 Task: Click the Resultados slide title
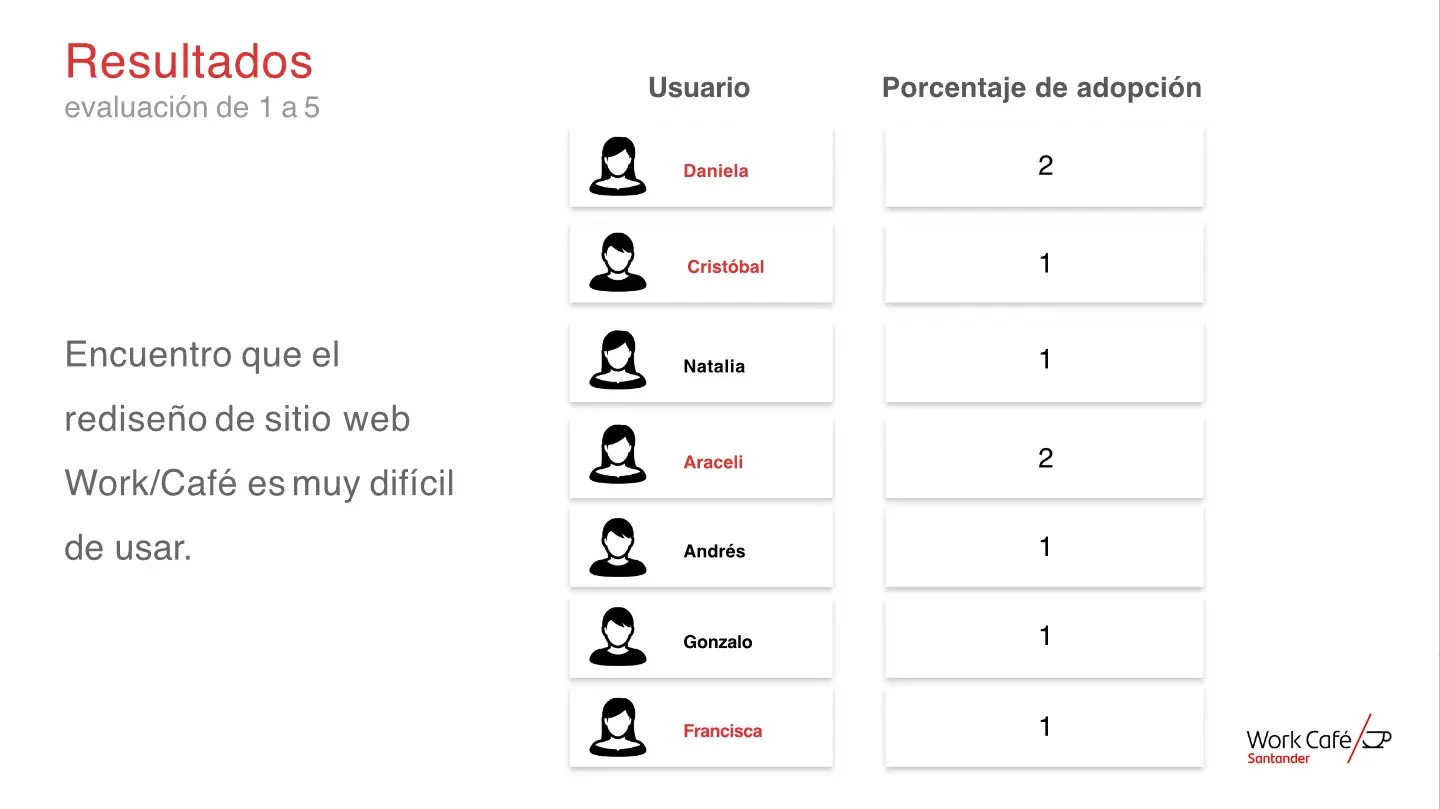point(189,61)
